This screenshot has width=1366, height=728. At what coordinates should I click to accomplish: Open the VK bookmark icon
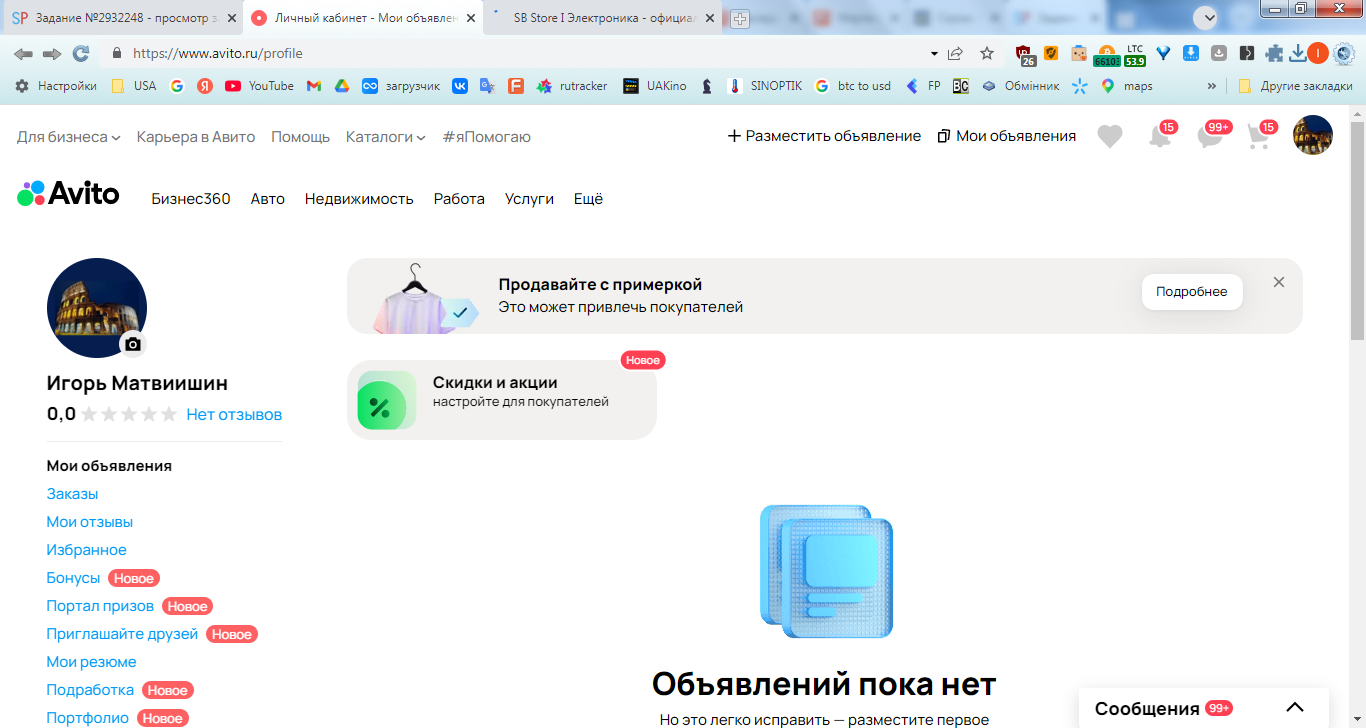tap(460, 86)
